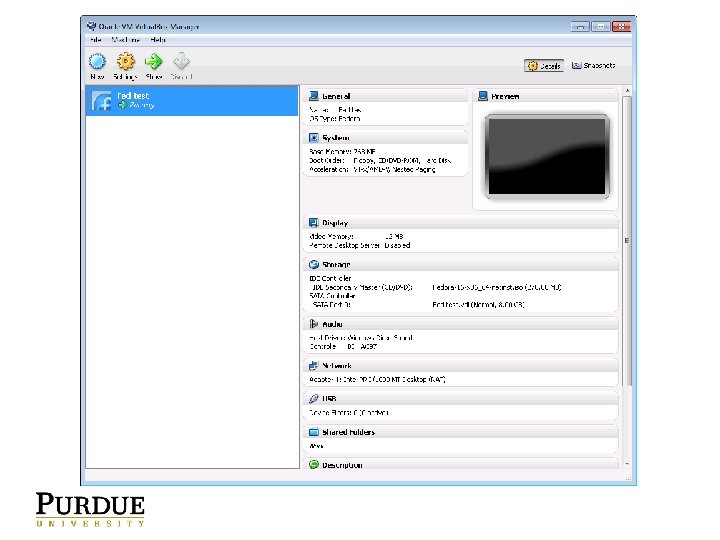Click the Adapter 1 network description line
The width and height of the screenshot is (720, 540).
pos(377,380)
